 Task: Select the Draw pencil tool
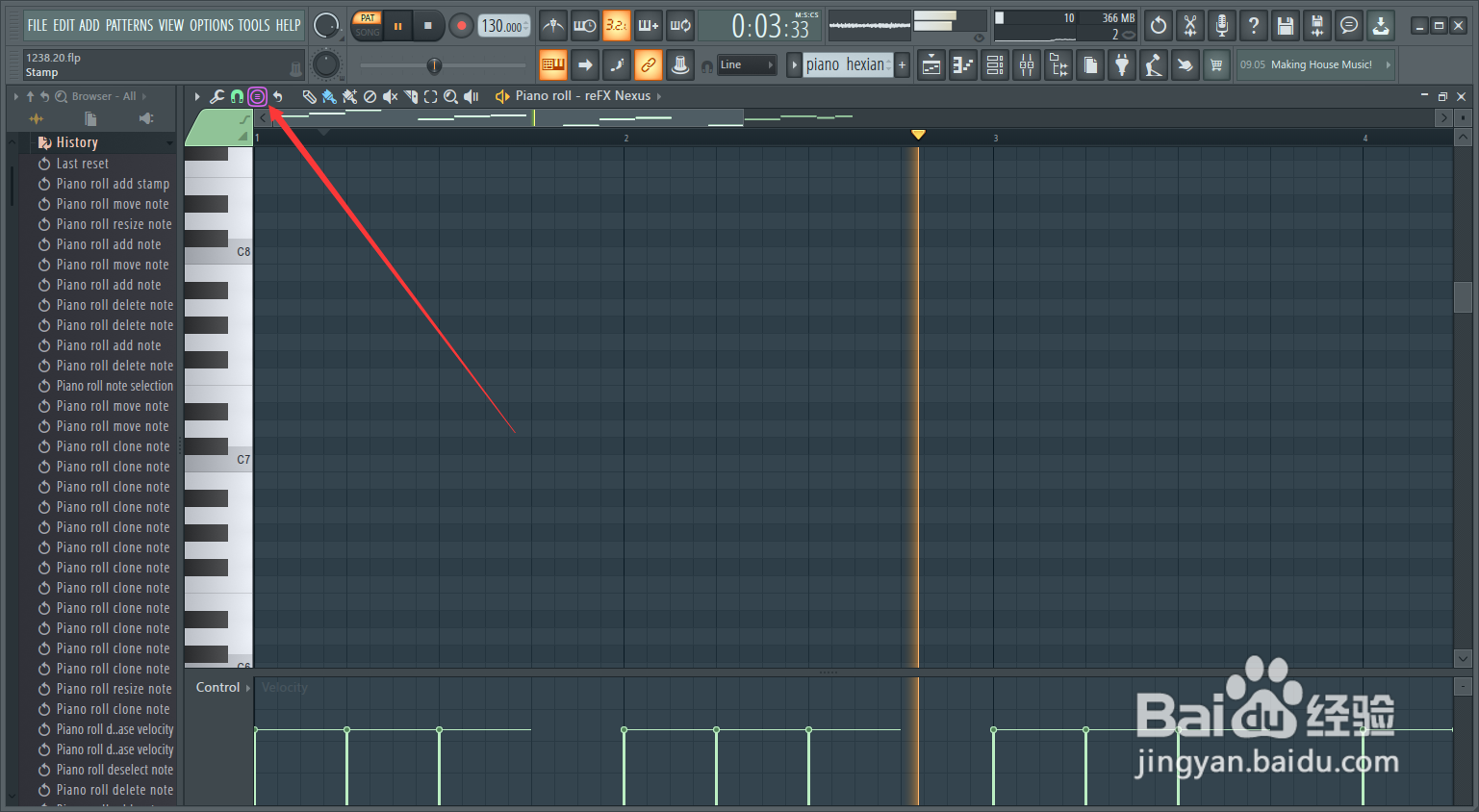point(309,96)
